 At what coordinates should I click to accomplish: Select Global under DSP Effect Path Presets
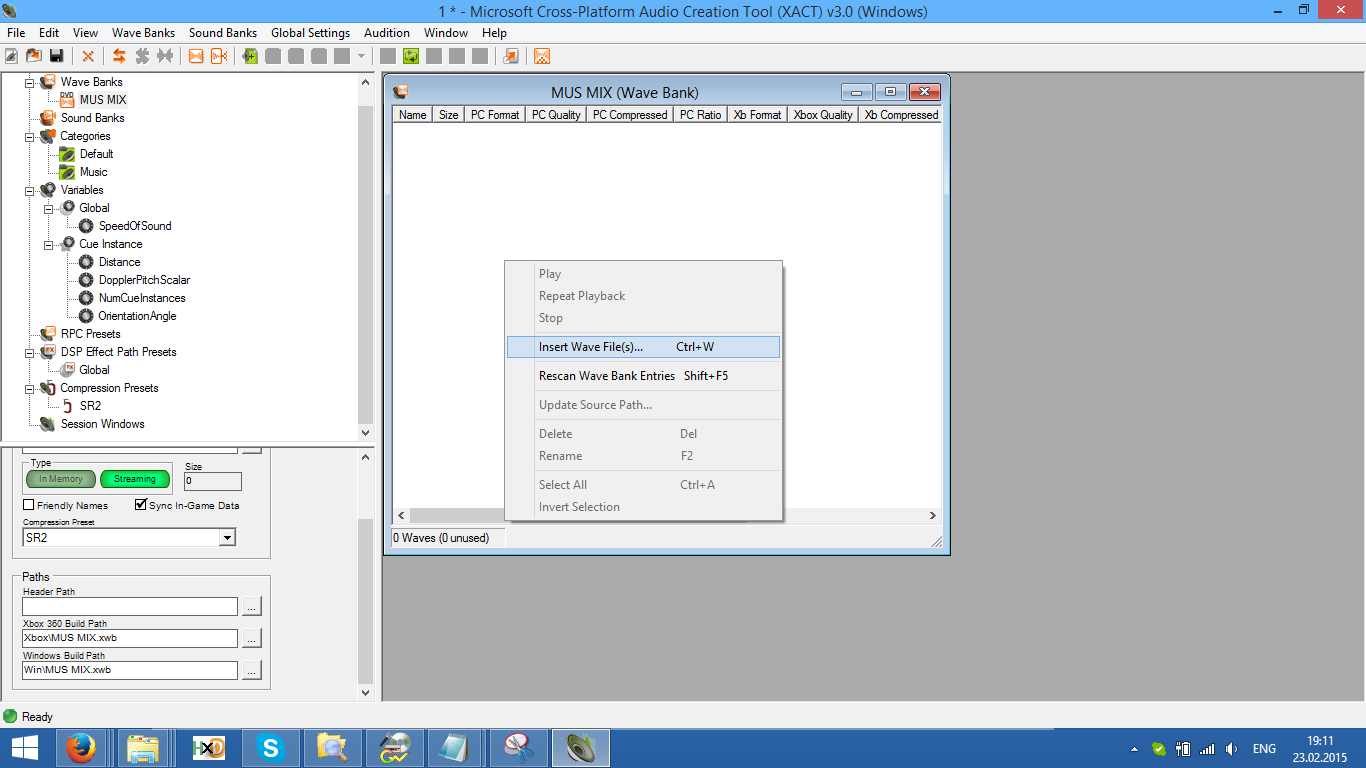94,370
